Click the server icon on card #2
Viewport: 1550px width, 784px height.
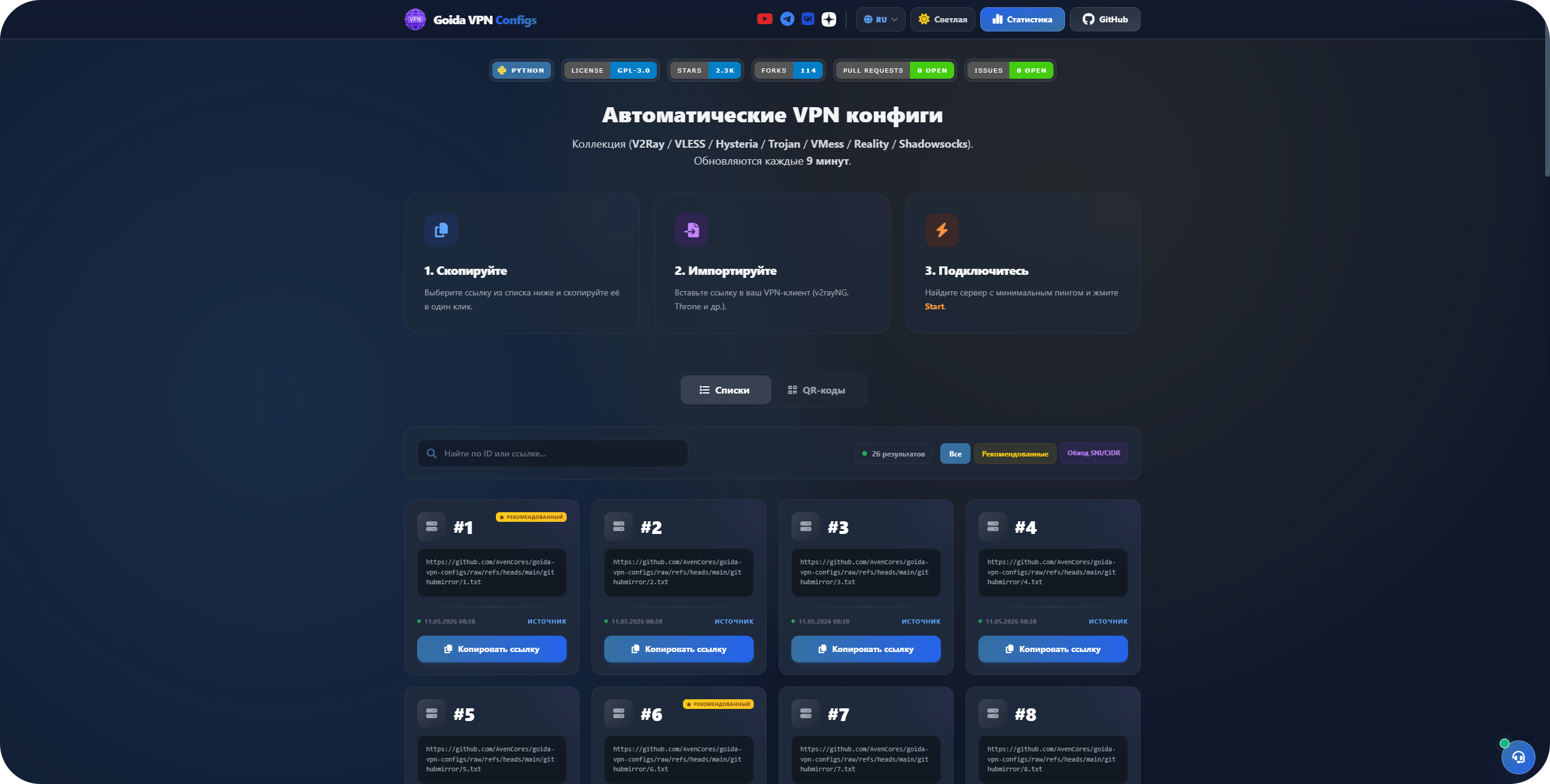tap(619, 527)
